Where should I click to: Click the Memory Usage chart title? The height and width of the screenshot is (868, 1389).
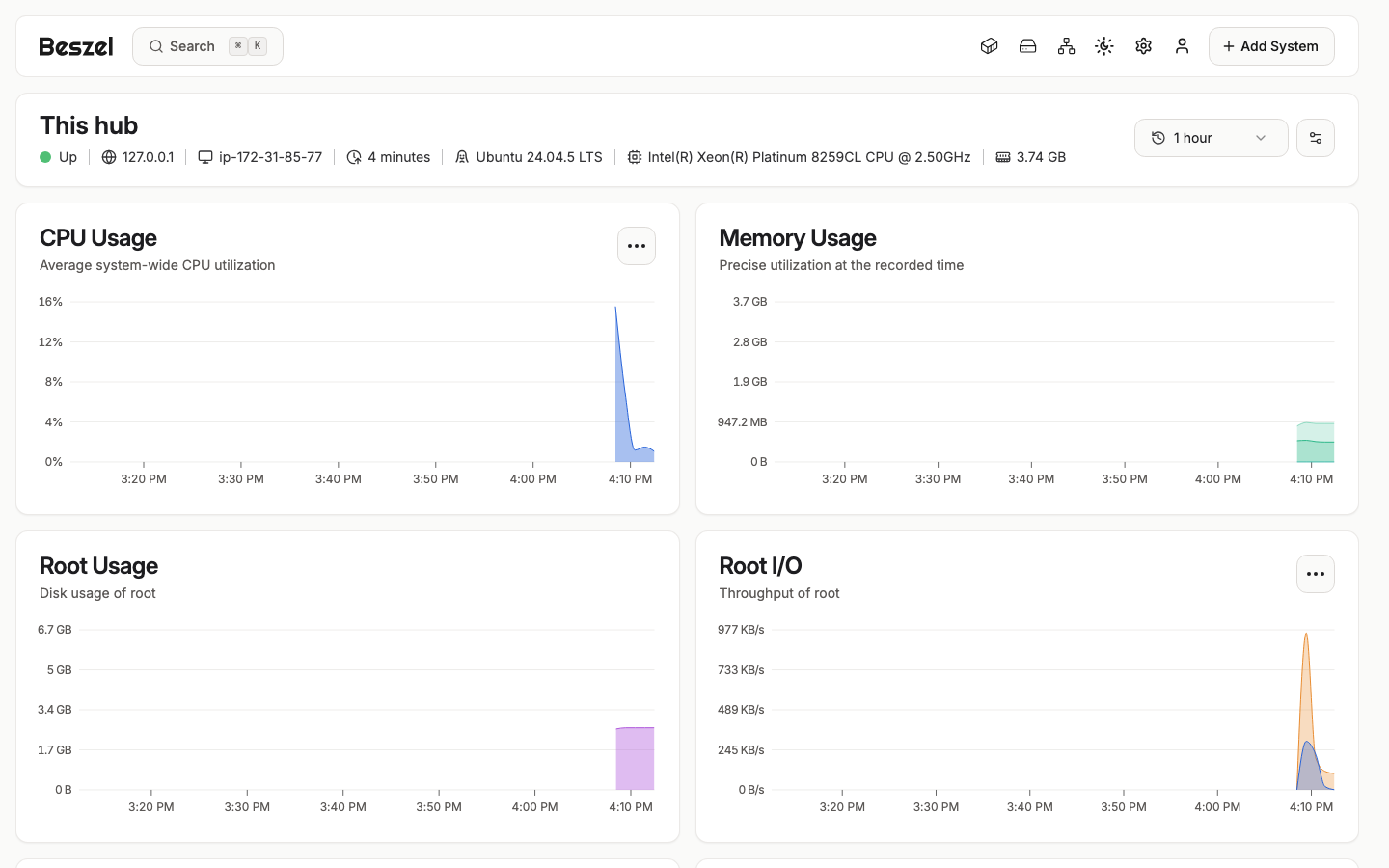pos(798,238)
